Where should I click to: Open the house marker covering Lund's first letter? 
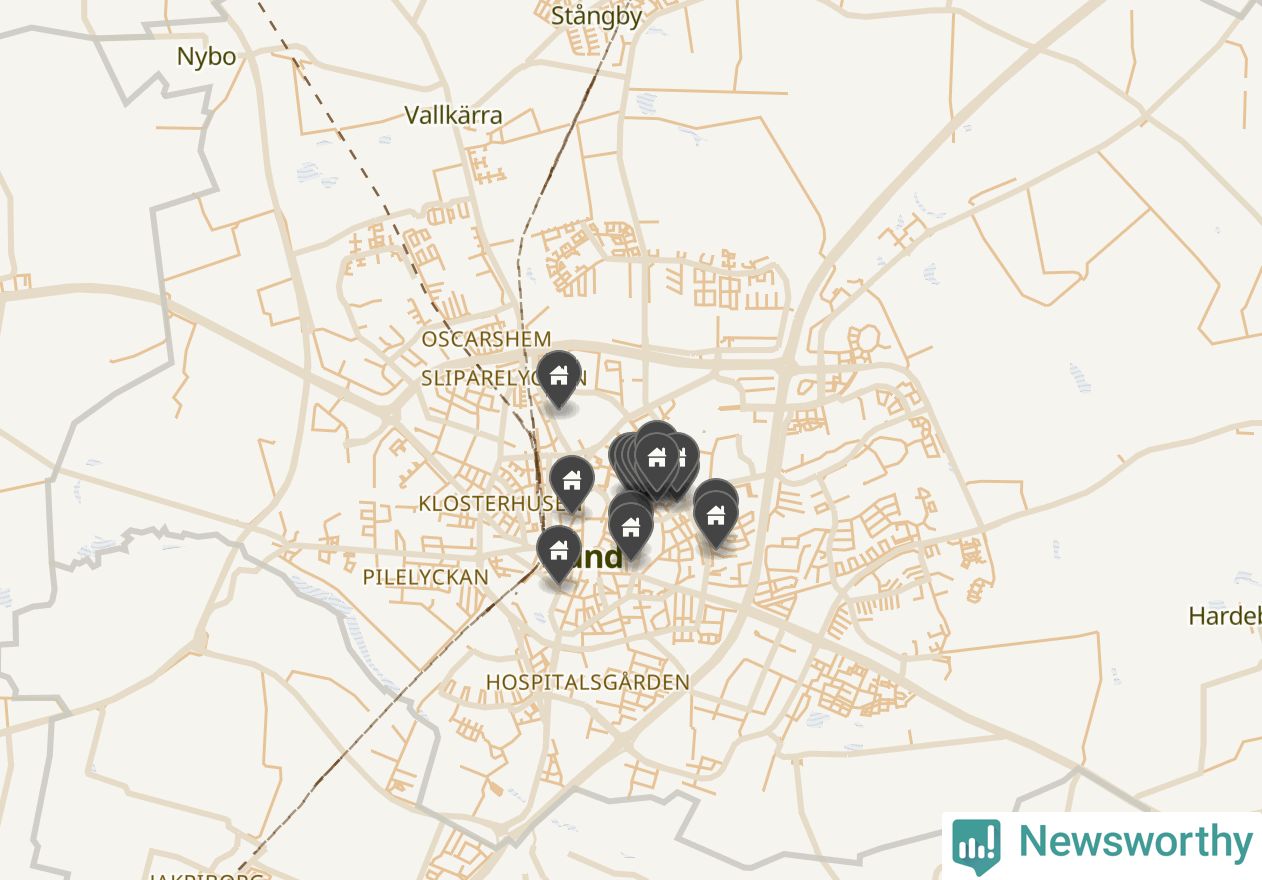(559, 550)
